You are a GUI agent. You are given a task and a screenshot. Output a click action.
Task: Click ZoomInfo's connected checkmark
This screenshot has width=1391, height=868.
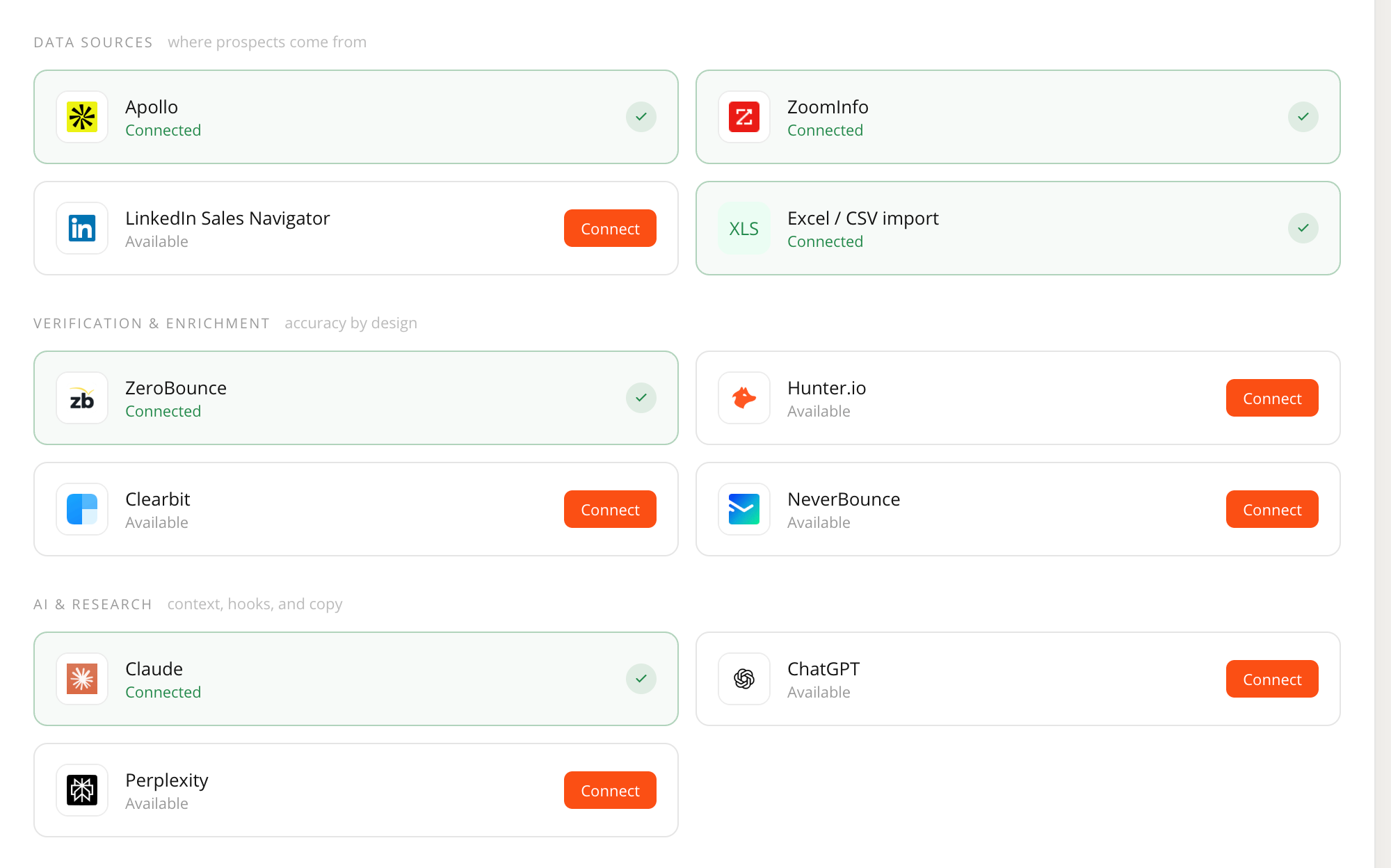click(x=1303, y=117)
